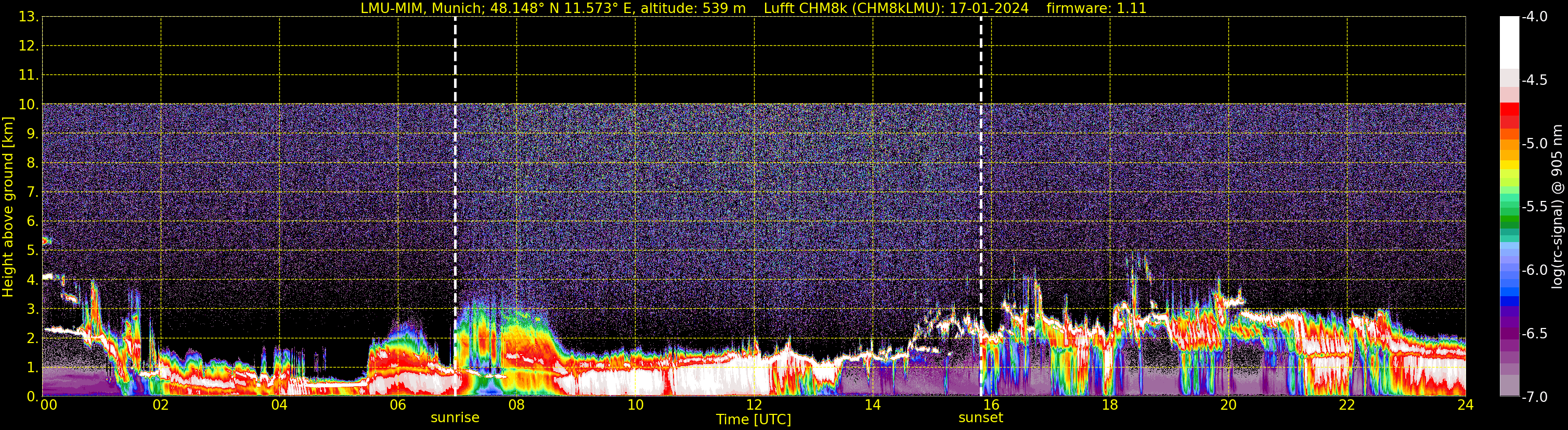Click the colorbar tick label '-5.5'
Image resolution: width=1568 pixels, height=430 pixels.
1534,207
